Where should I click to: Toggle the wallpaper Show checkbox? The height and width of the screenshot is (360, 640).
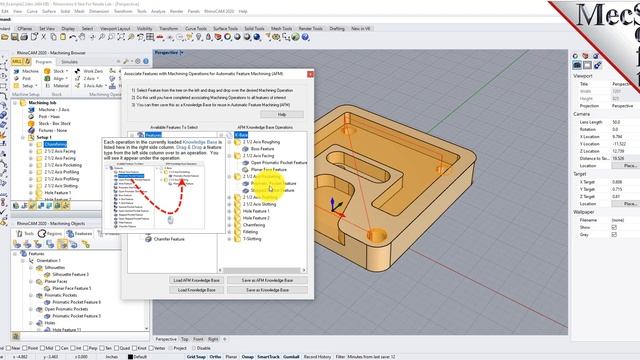click(614, 227)
